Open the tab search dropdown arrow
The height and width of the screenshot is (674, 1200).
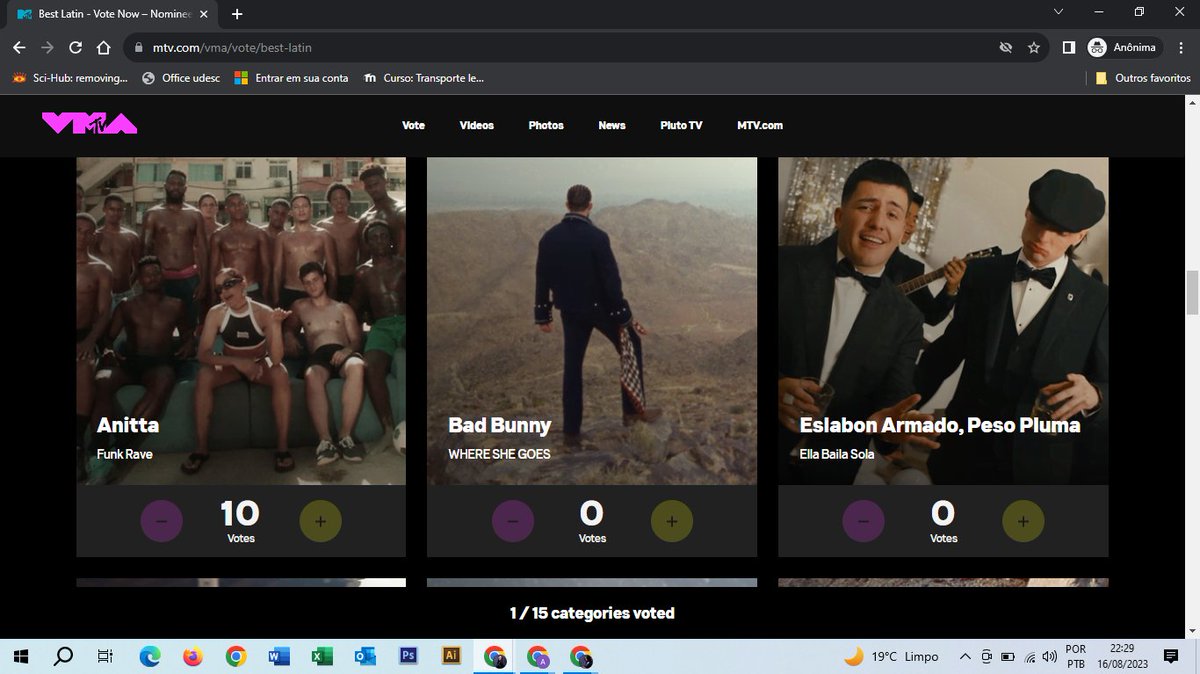tap(1060, 12)
